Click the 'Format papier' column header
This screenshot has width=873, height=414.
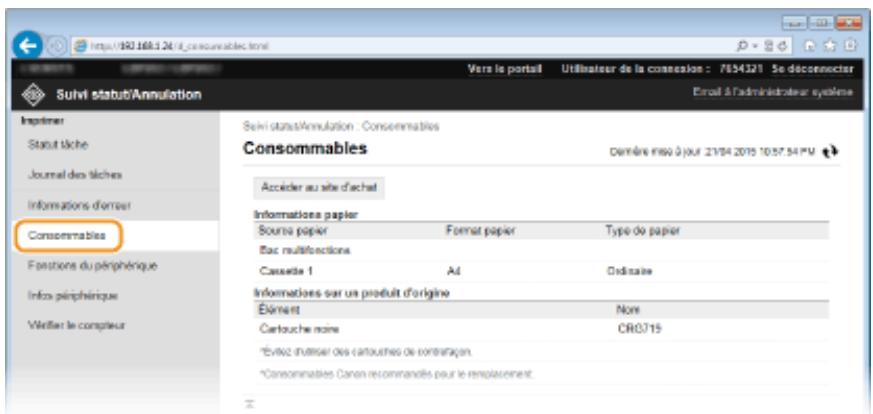pyautogui.click(x=480, y=230)
